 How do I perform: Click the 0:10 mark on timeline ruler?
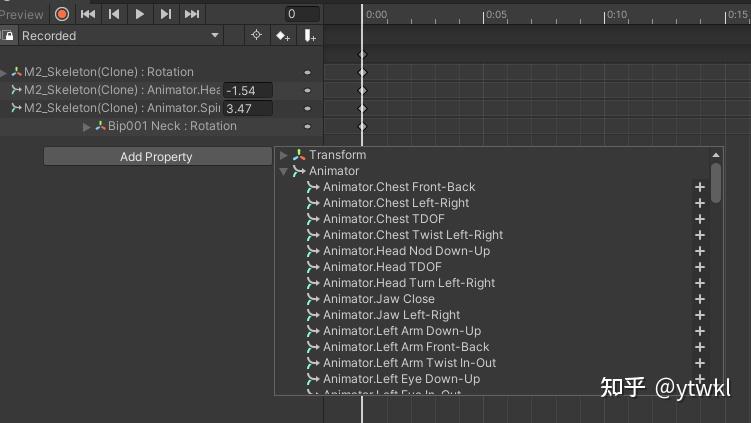[x=616, y=15]
